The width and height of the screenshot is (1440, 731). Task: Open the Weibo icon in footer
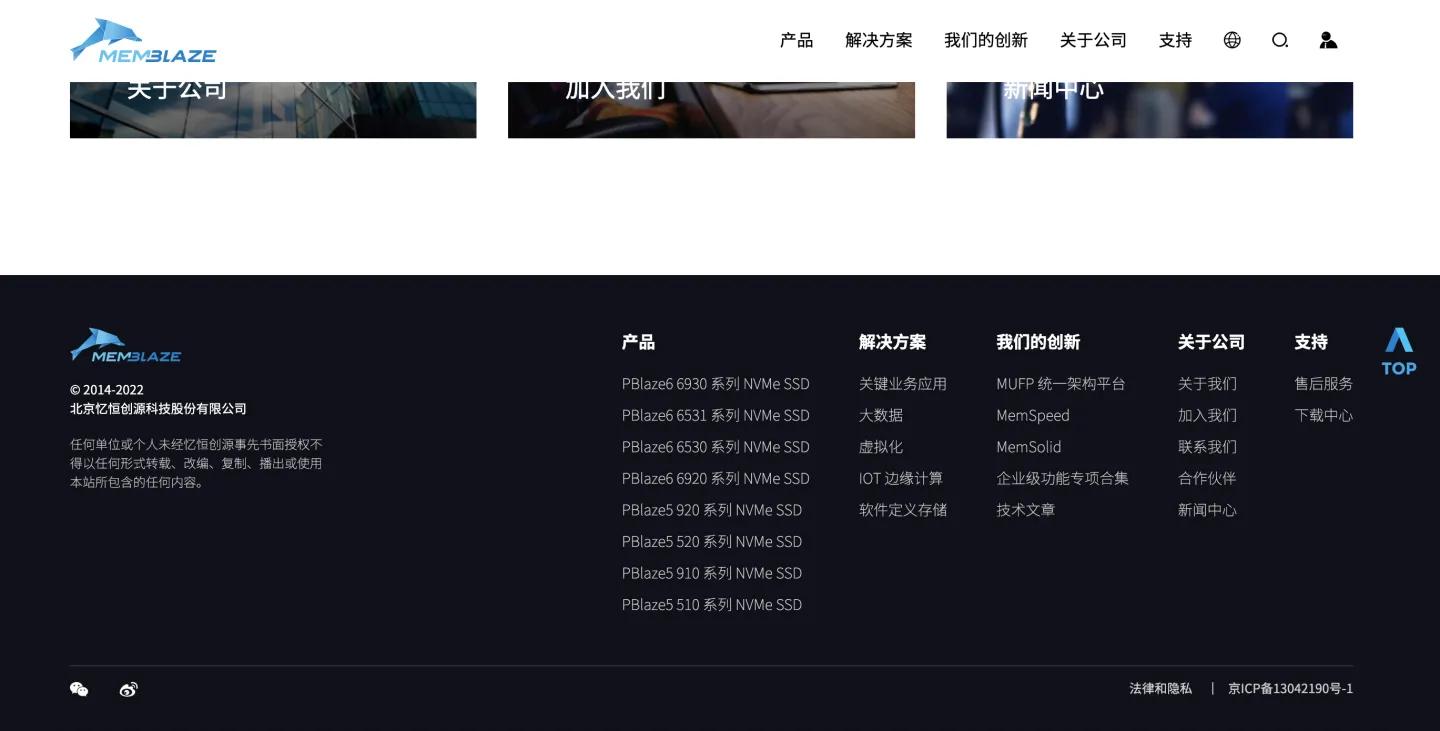tap(127, 689)
